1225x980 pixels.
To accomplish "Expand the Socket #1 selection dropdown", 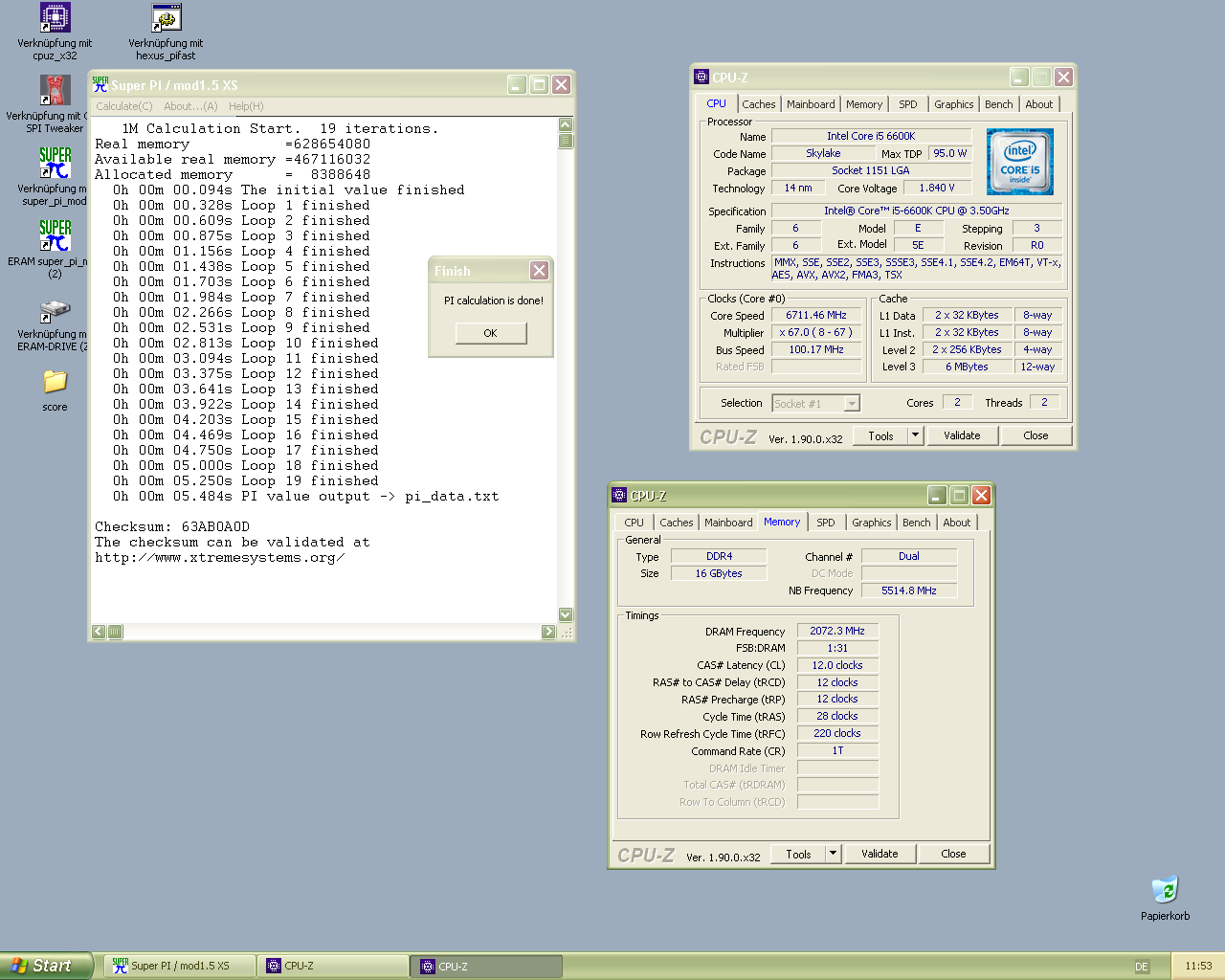I will 852,404.
